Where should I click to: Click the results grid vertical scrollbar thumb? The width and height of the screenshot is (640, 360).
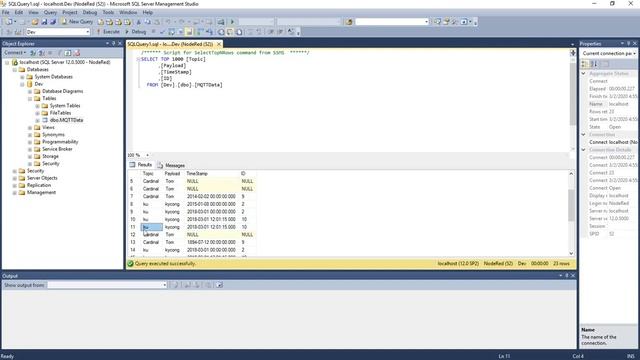571,205
